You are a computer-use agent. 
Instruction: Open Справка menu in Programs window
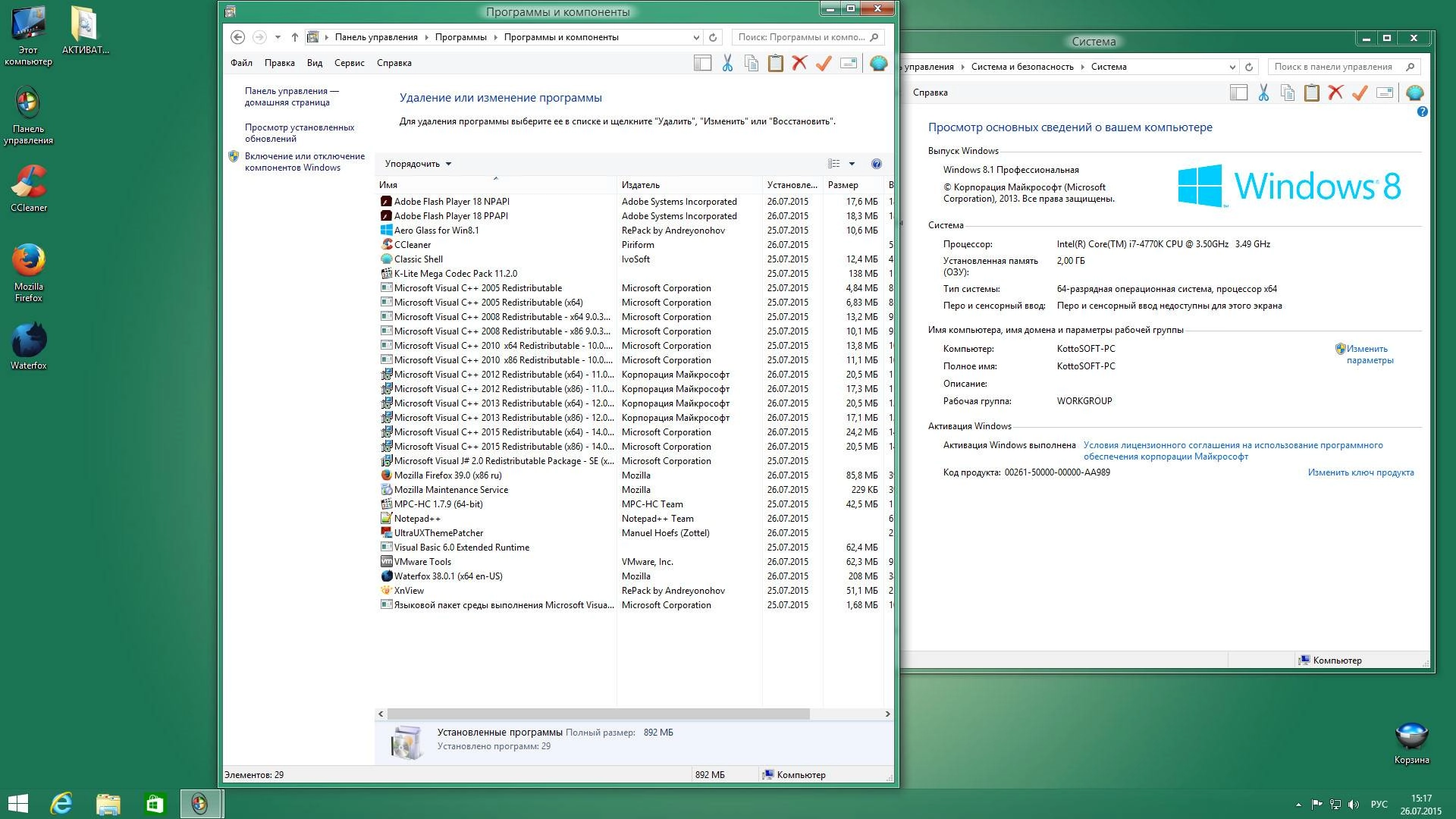click(x=394, y=63)
